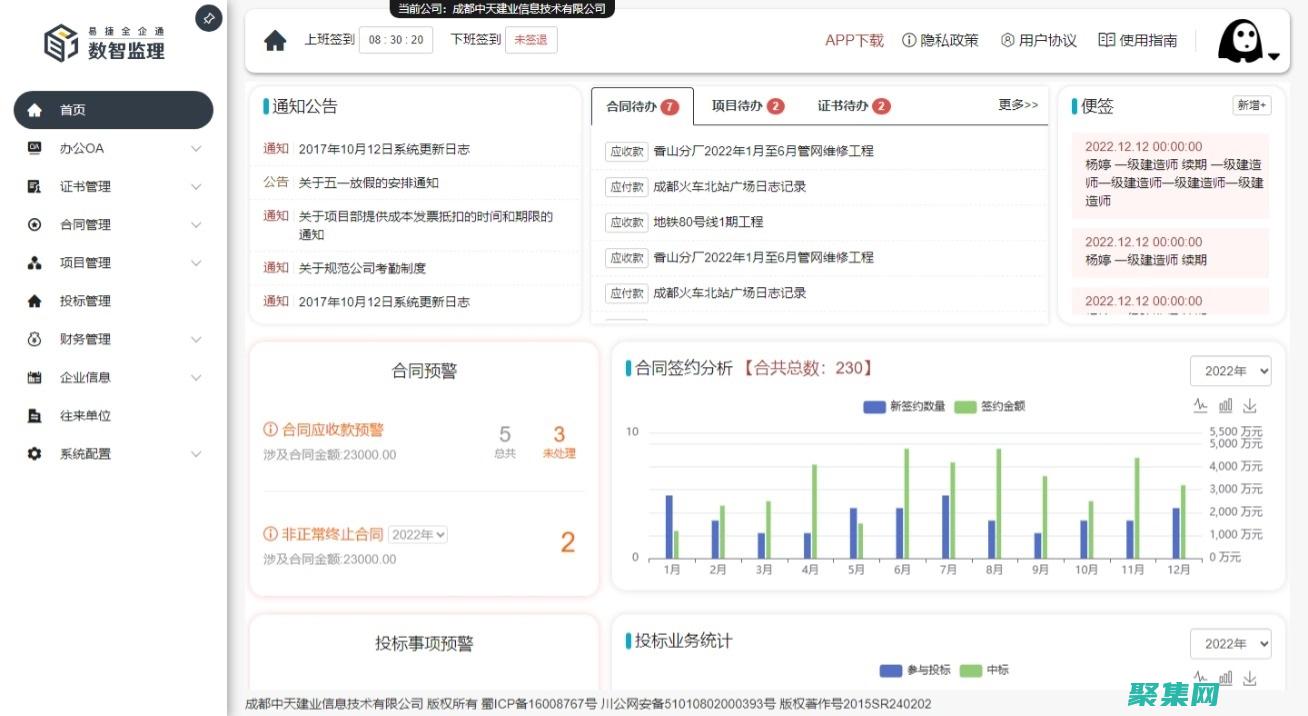Open the 隐私政策 link
This screenshot has width=1308, height=716.
940,41
